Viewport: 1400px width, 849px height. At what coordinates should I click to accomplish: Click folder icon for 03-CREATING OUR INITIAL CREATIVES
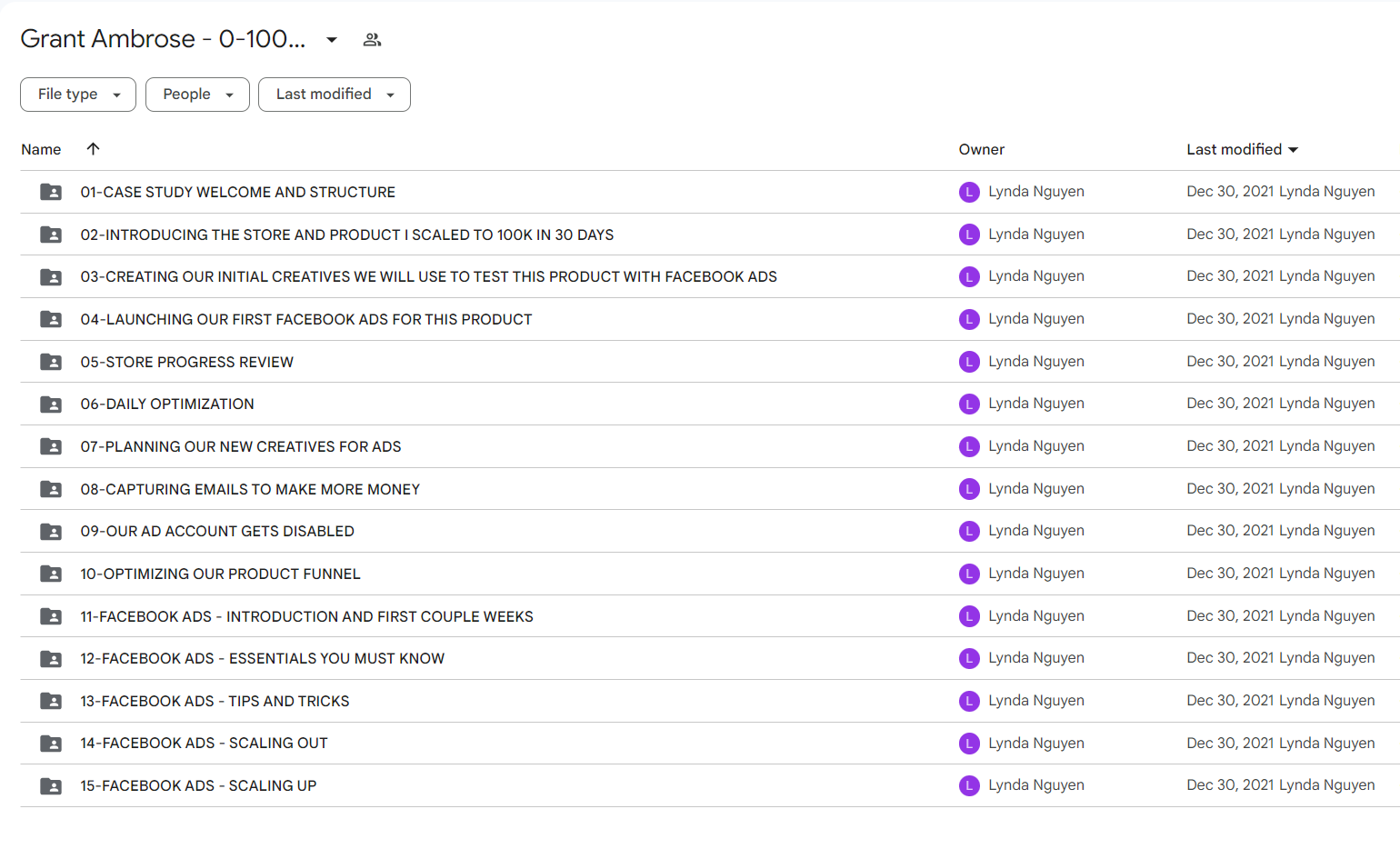[x=51, y=277]
